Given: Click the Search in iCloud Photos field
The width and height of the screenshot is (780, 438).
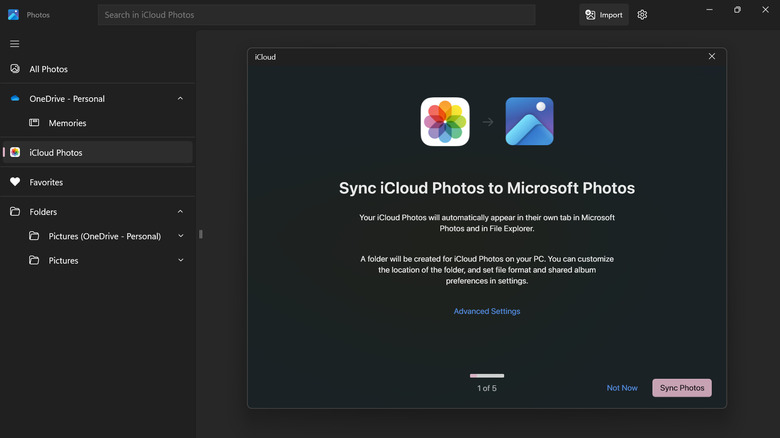Looking at the screenshot, I should tap(316, 15).
